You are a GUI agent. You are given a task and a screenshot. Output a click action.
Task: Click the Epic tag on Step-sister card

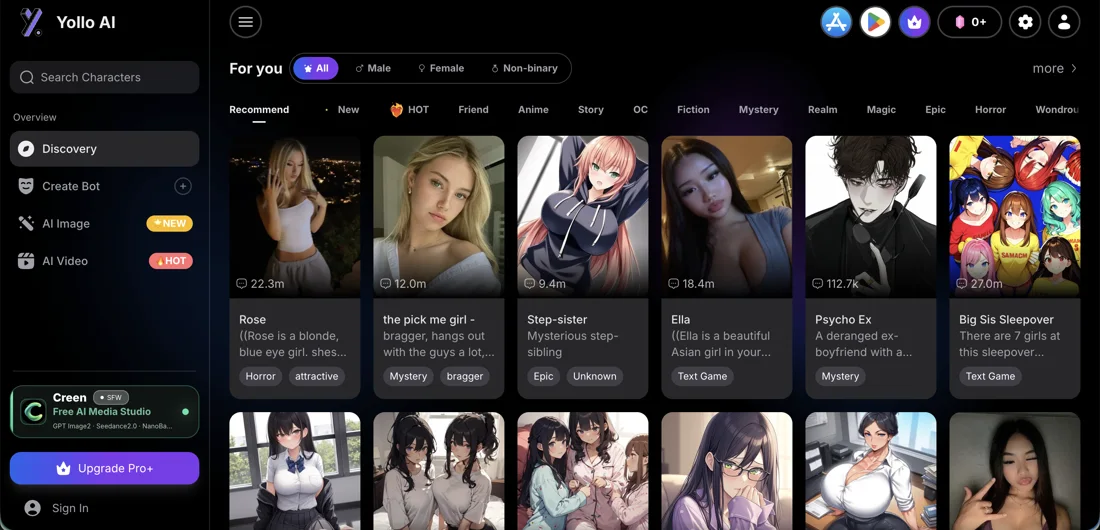click(544, 376)
